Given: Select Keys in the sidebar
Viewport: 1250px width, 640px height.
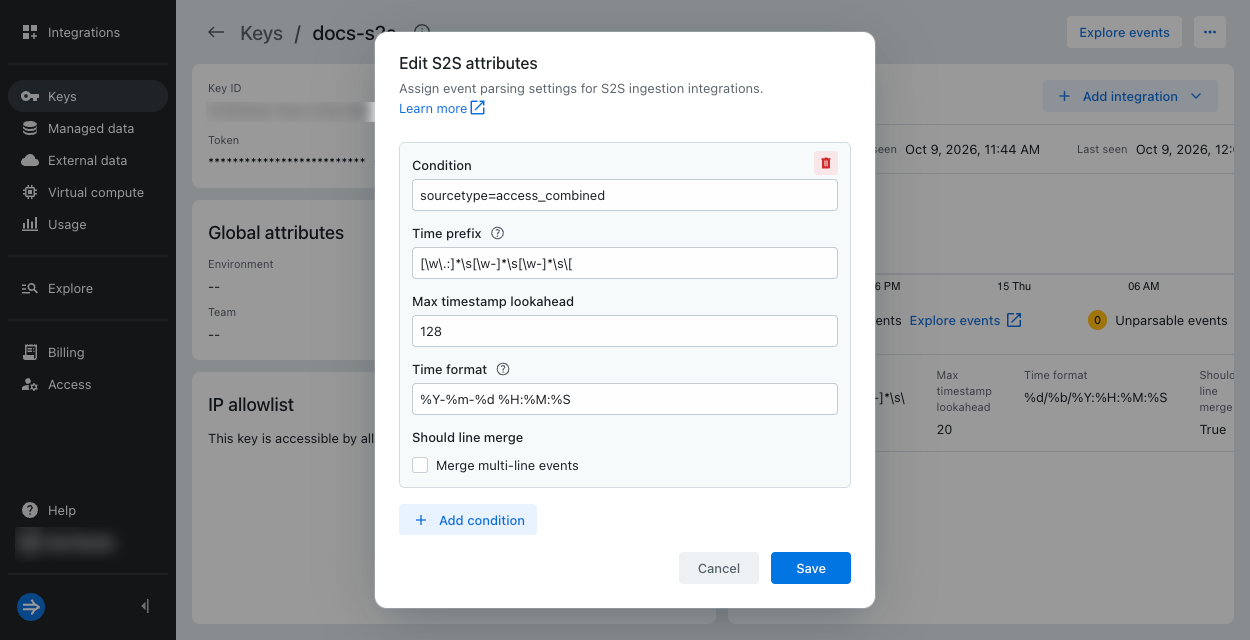Looking at the screenshot, I should [x=88, y=96].
